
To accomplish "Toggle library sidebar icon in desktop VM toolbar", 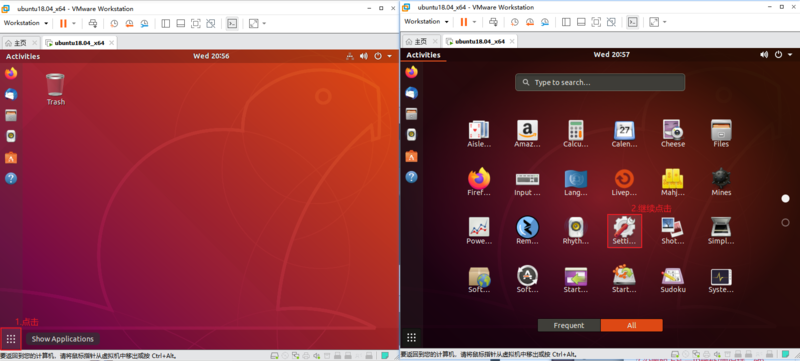I will [165, 23].
